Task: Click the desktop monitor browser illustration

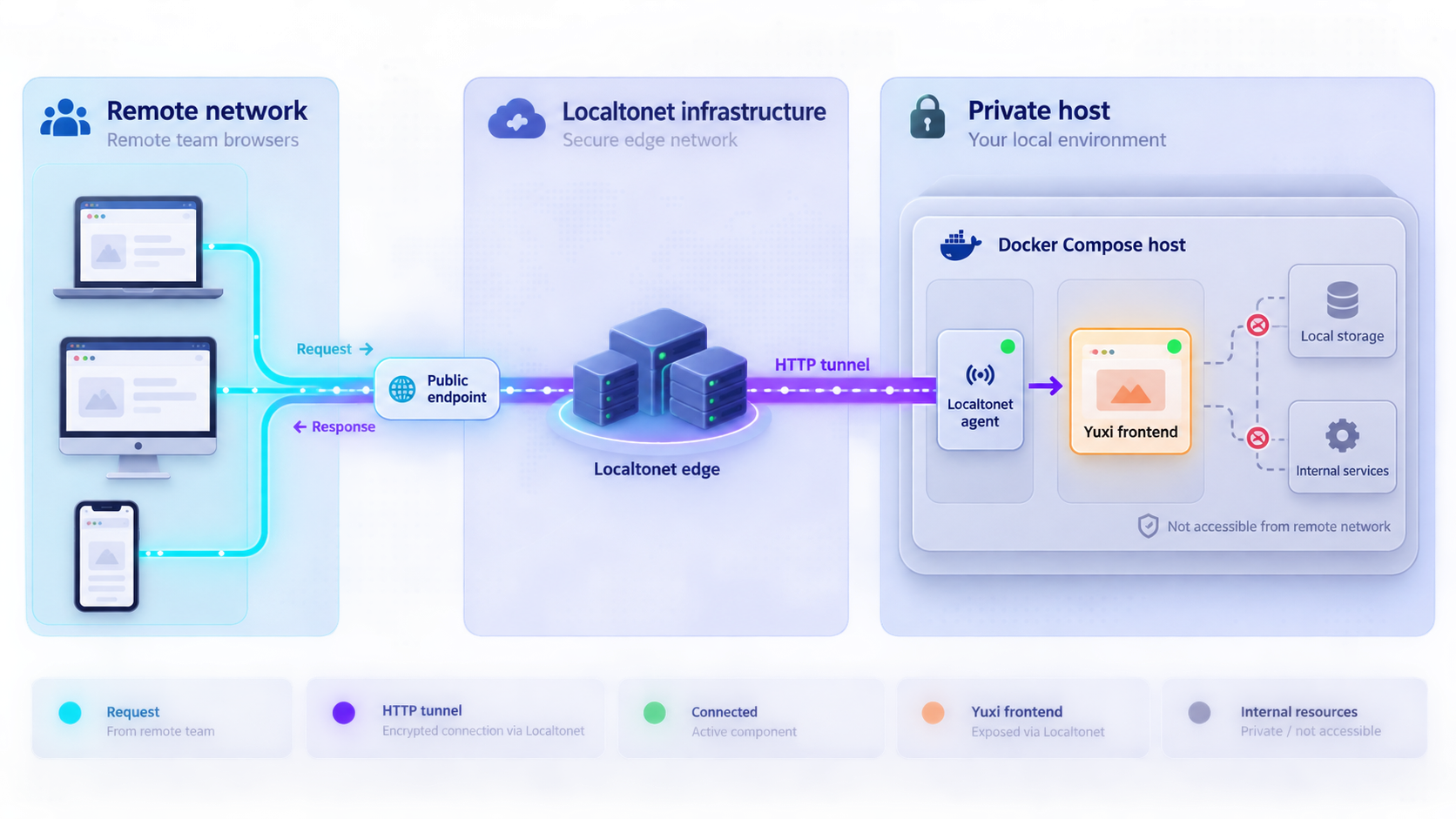Action: (138, 407)
